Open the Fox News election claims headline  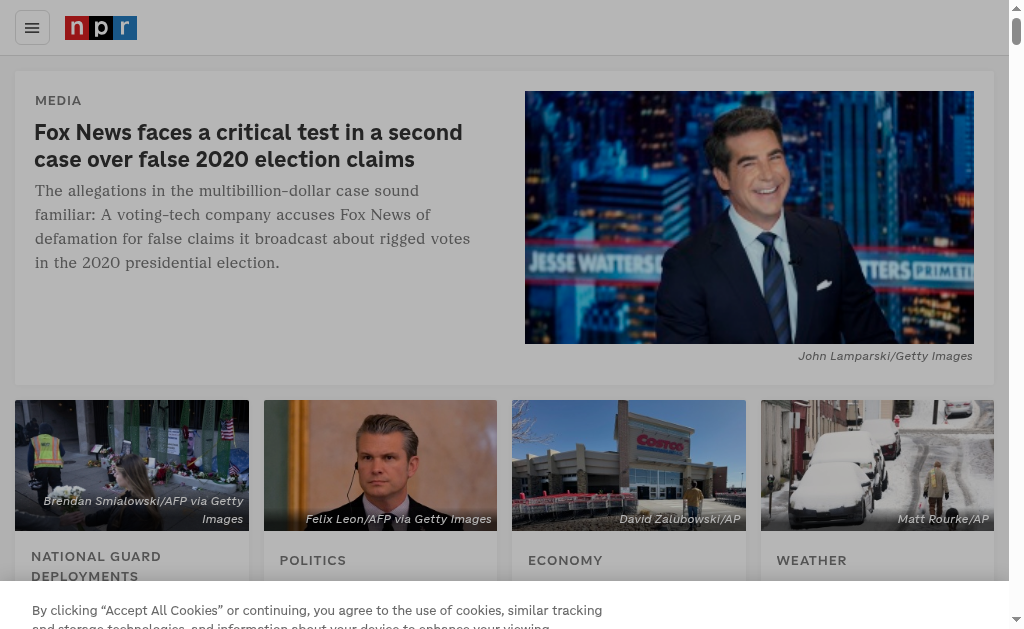(x=248, y=146)
